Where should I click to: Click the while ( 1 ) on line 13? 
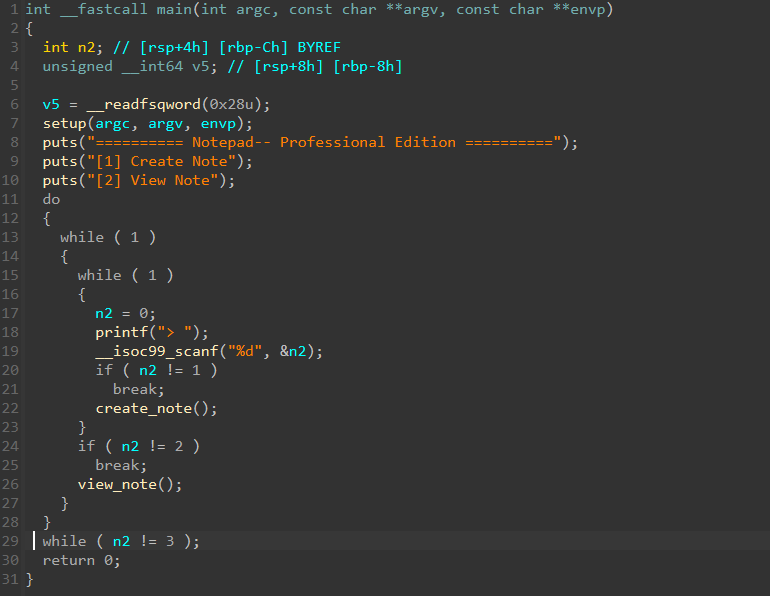108,238
